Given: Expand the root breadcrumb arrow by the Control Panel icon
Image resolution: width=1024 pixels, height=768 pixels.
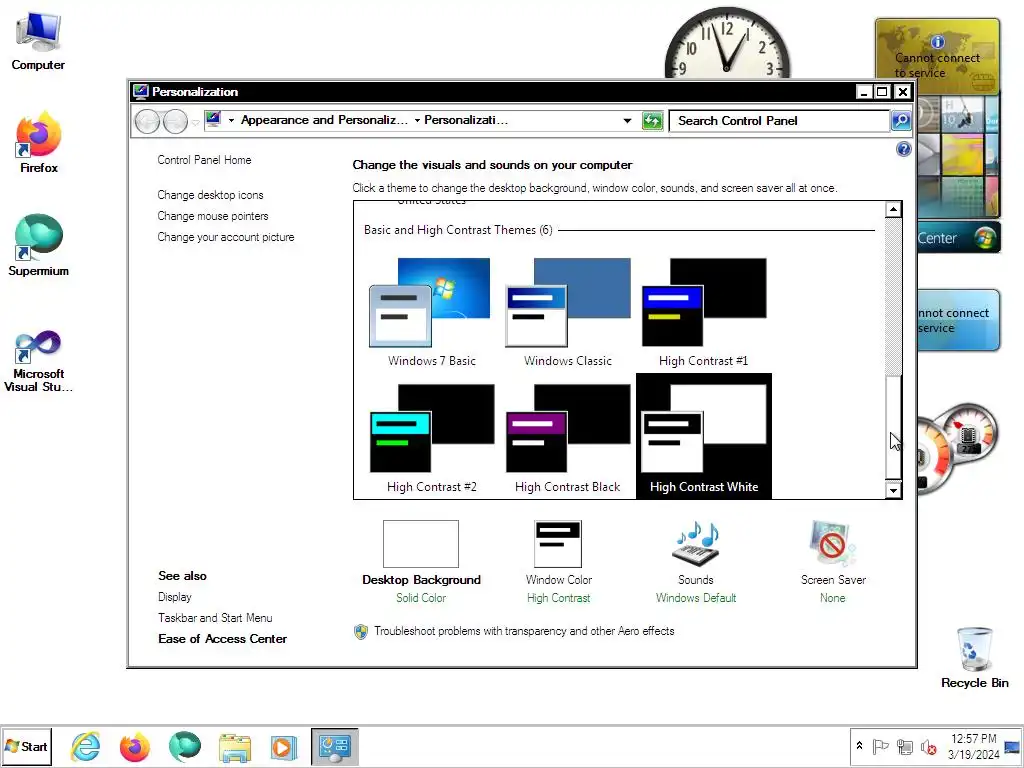Looking at the screenshot, I should (231, 121).
